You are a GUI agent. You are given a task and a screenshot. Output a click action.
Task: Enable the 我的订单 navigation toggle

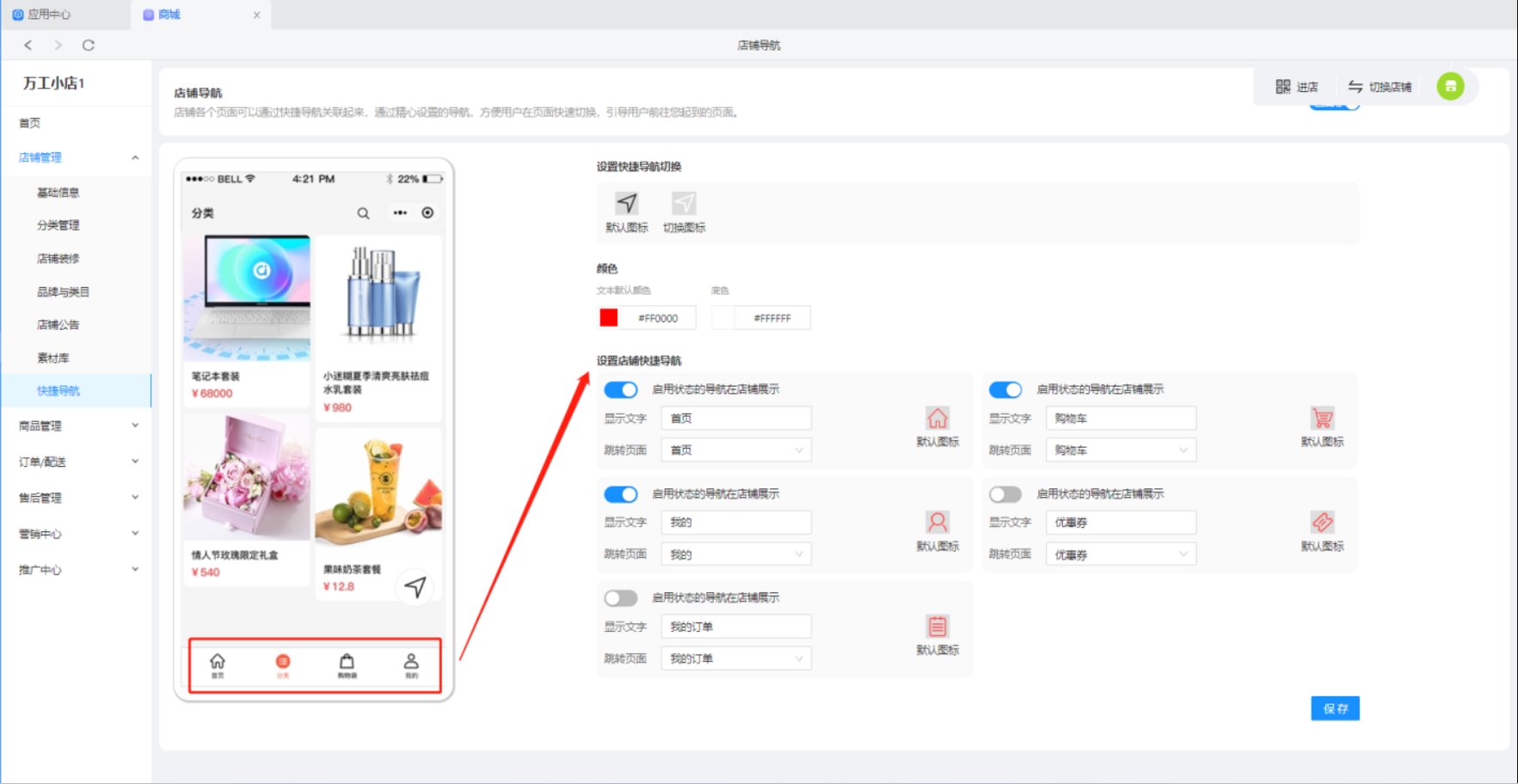pyautogui.click(x=620, y=598)
